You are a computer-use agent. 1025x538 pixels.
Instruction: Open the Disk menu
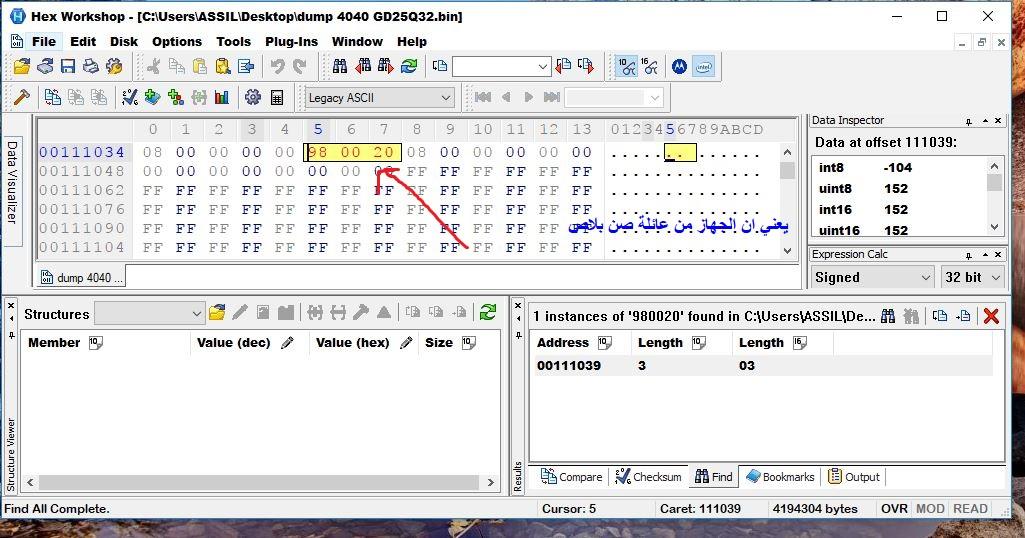tap(124, 42)
